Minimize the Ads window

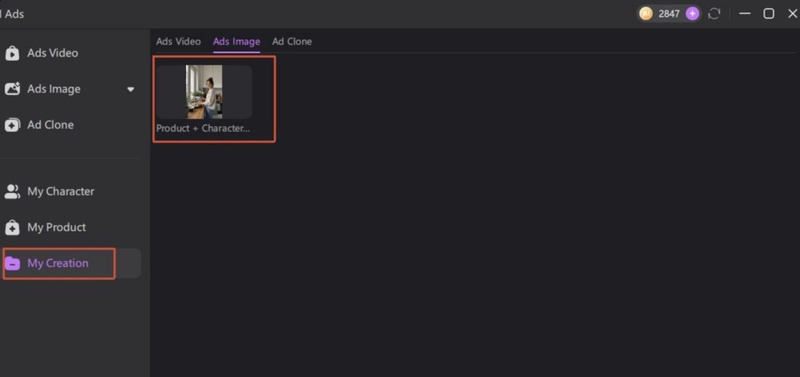[x=745, y=14]
